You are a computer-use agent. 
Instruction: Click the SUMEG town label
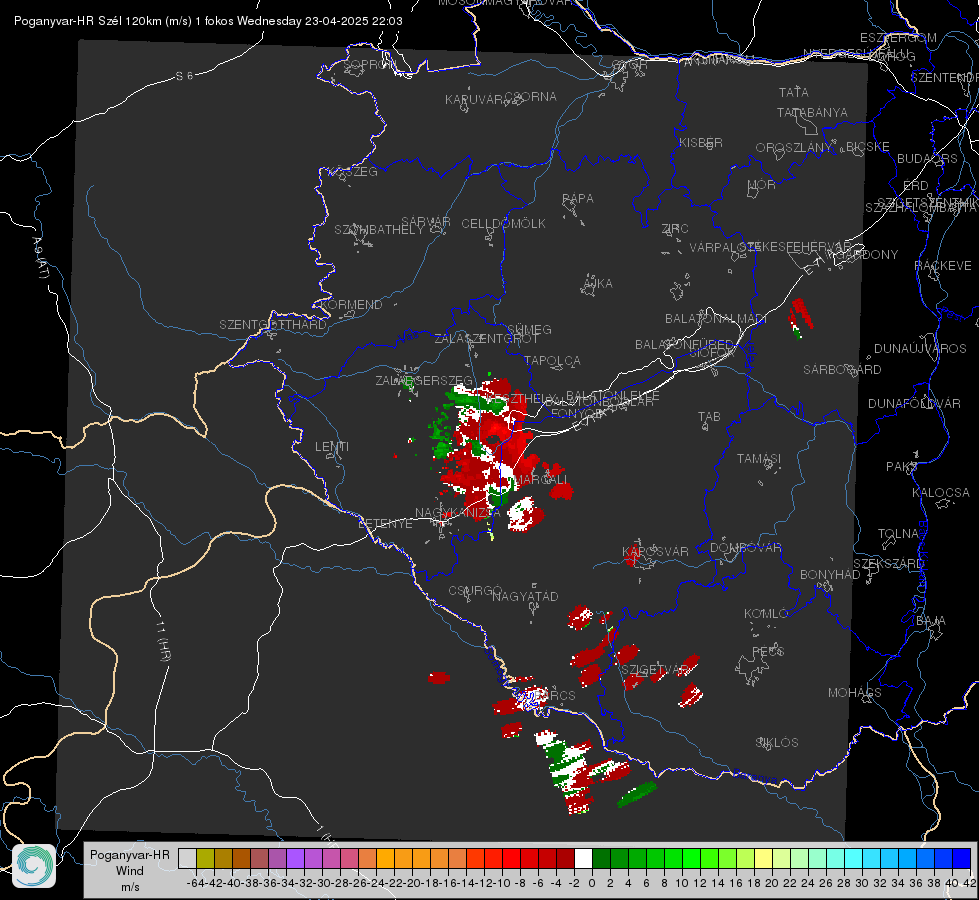tap(529, 329)
